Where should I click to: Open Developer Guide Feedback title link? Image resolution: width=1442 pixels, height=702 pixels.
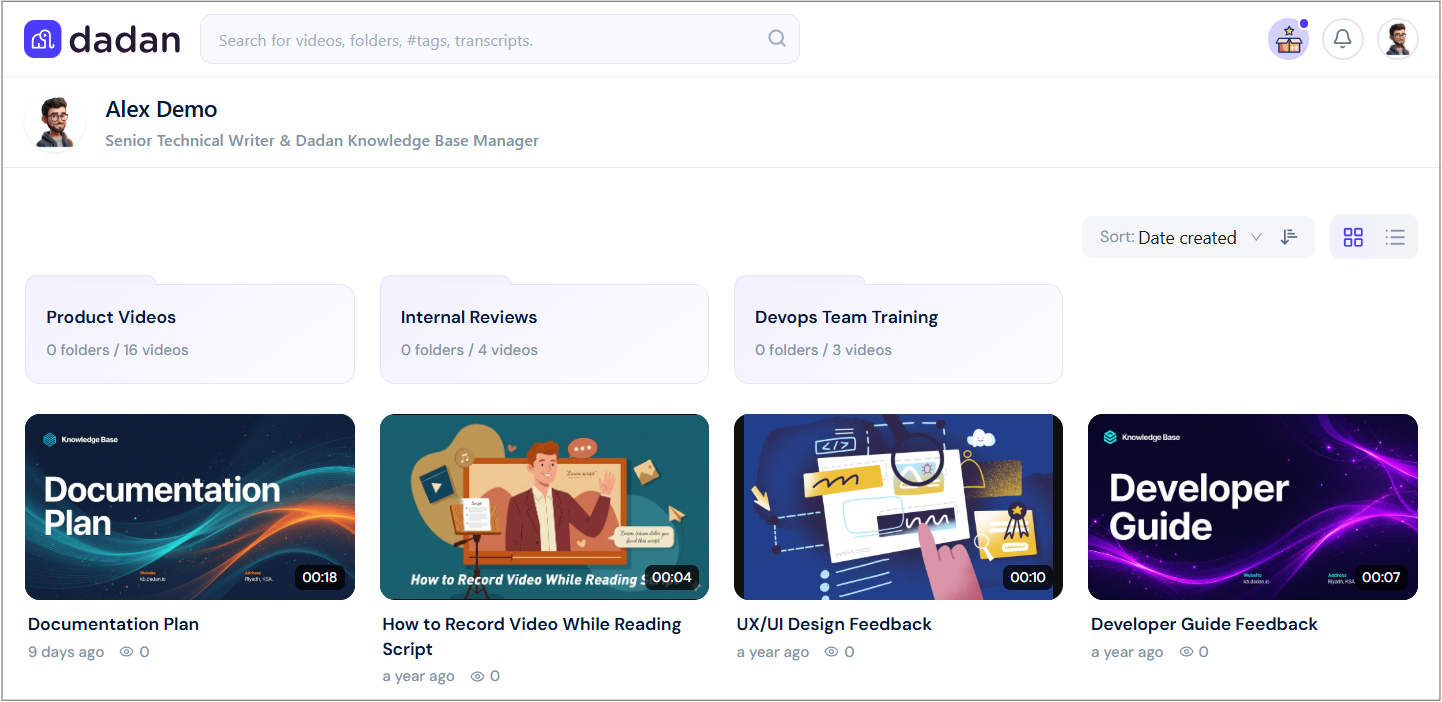pyautogui.click(x=1204, y=624)
